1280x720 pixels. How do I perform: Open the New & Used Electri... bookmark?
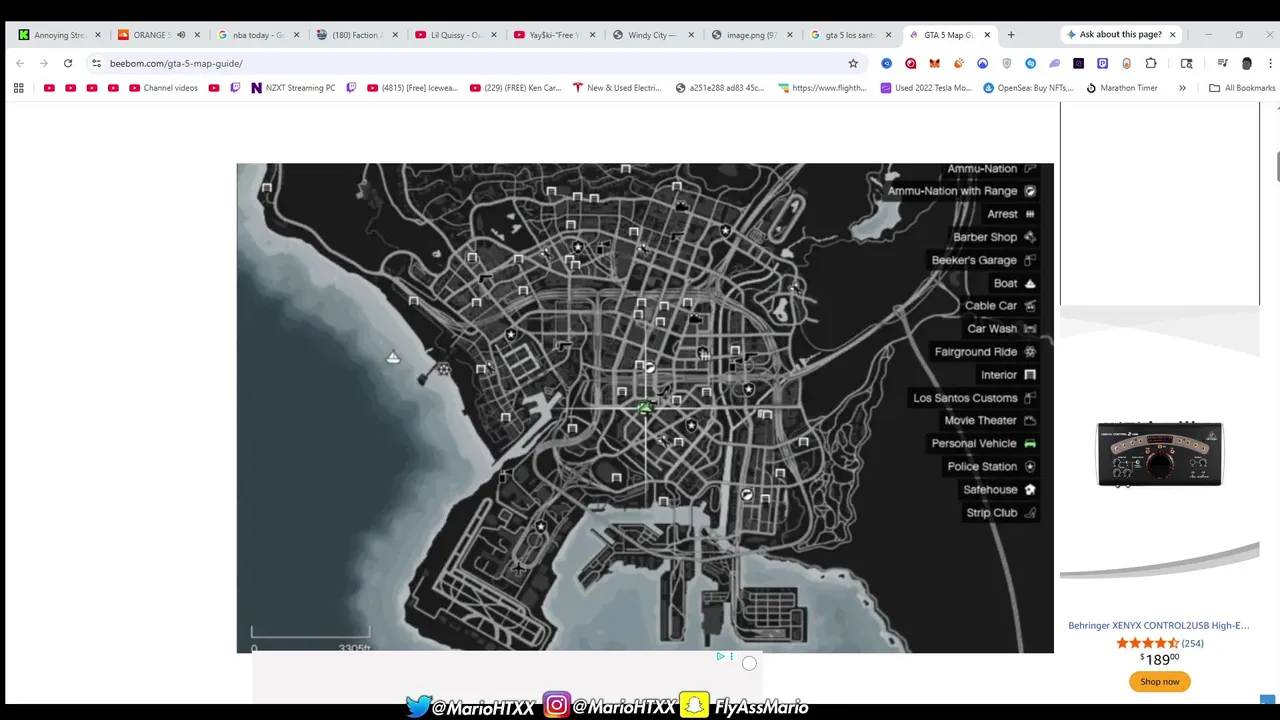[x=617, y=88]
